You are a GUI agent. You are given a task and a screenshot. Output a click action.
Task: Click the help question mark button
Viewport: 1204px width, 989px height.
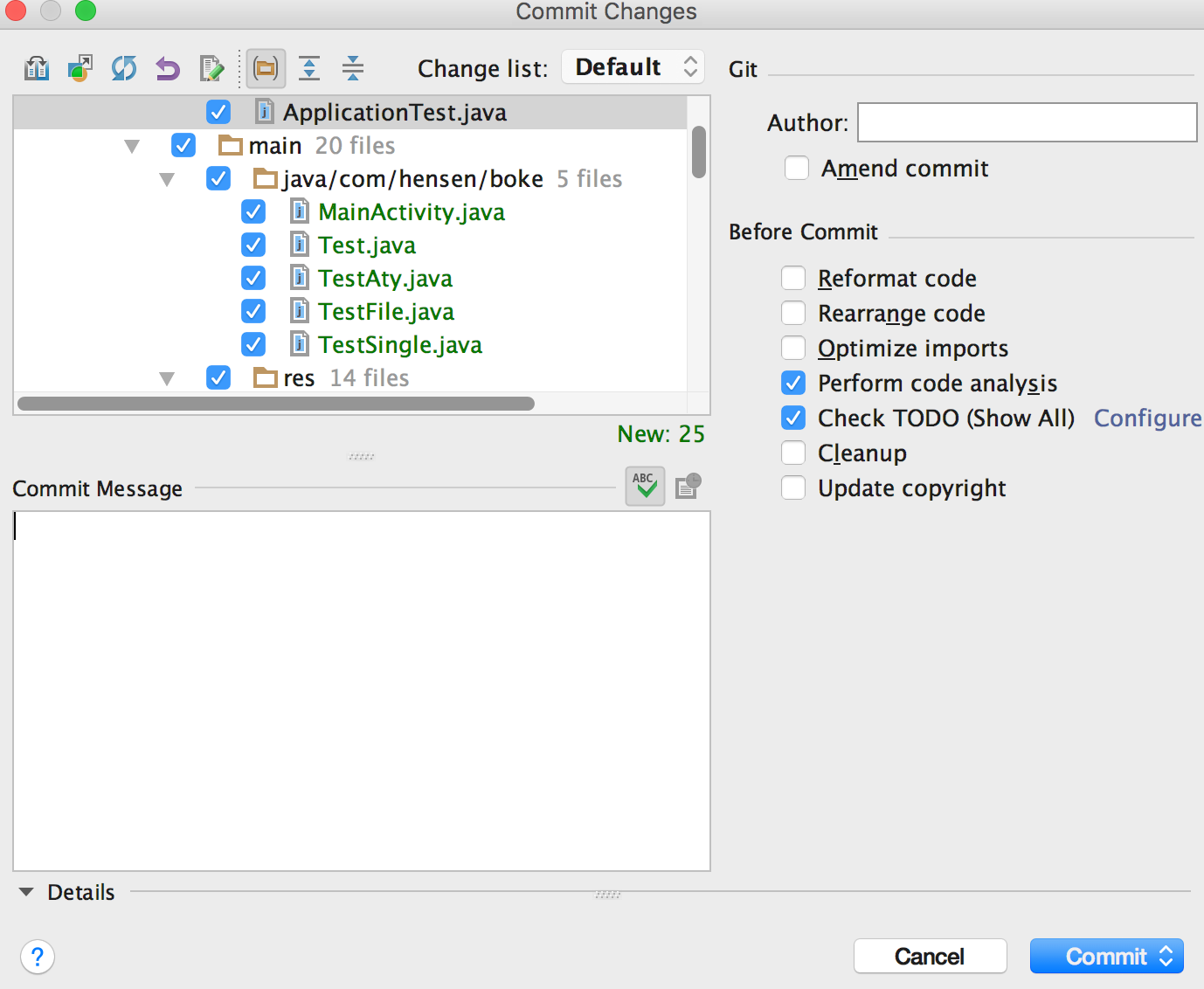(x=38, y=957)
